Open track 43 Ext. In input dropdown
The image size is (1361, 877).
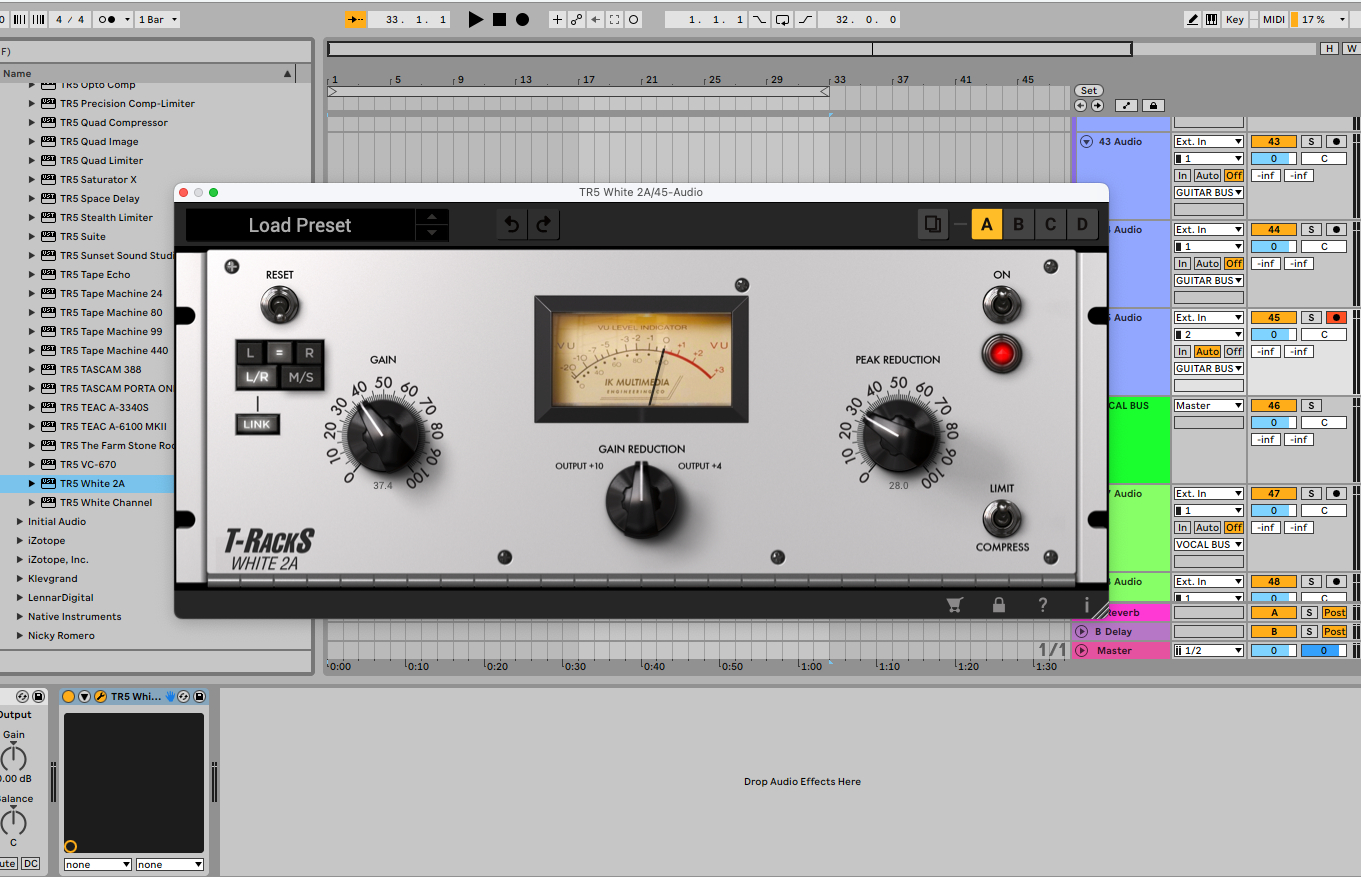(1209, 141)
